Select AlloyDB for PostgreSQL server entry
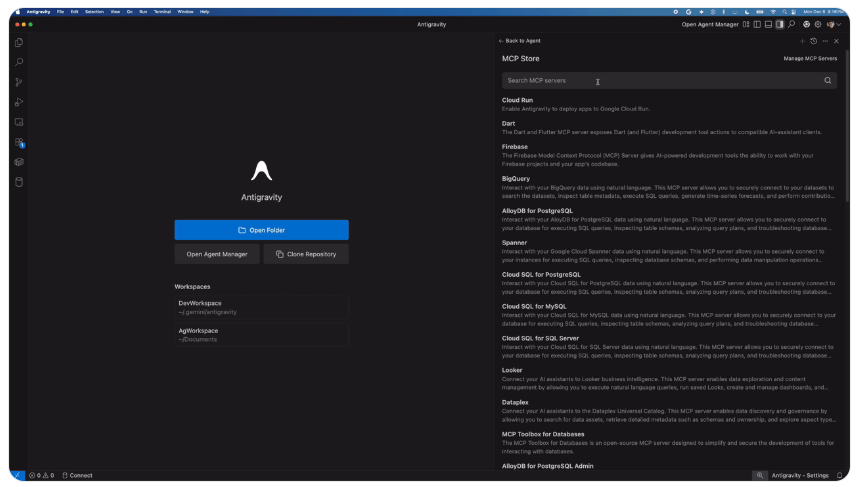 (x=669, y=219)
